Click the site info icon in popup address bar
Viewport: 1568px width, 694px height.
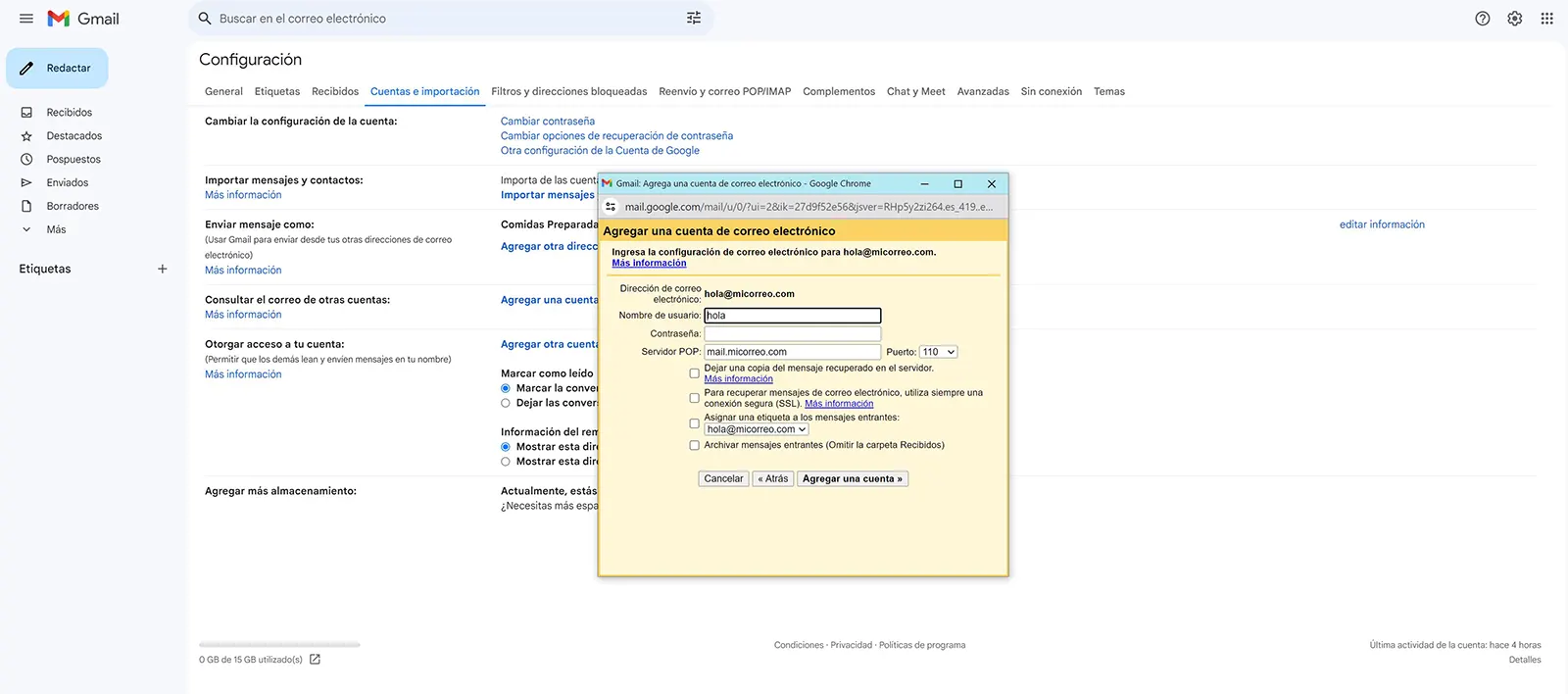coord(611,207)
